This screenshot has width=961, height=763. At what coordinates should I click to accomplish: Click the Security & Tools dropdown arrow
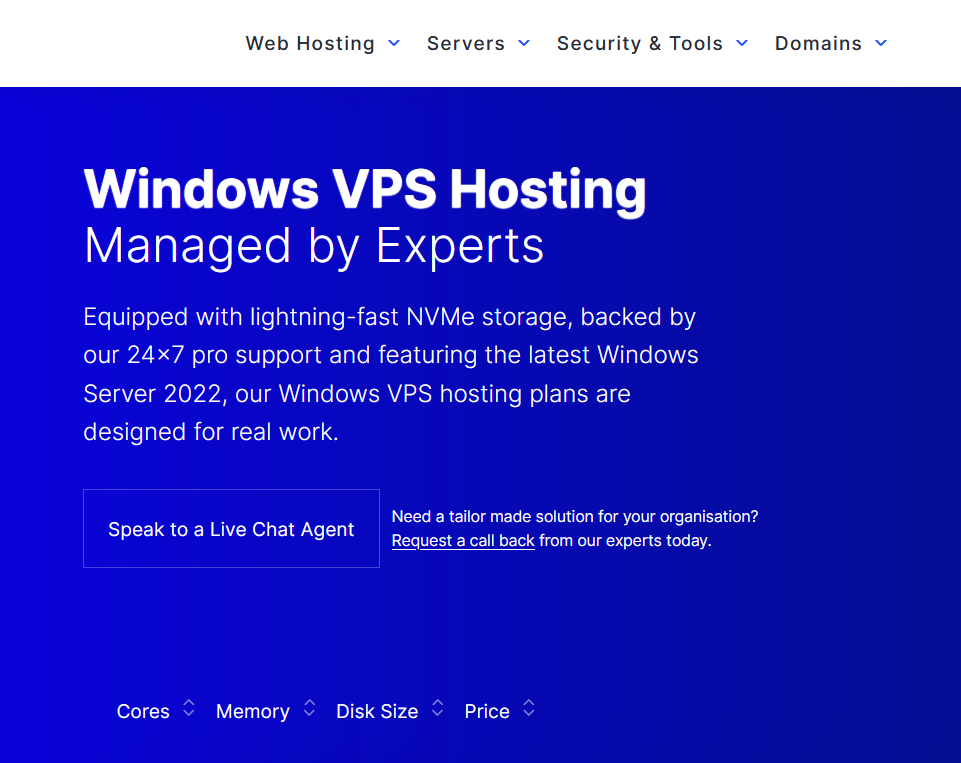point(742,43)
